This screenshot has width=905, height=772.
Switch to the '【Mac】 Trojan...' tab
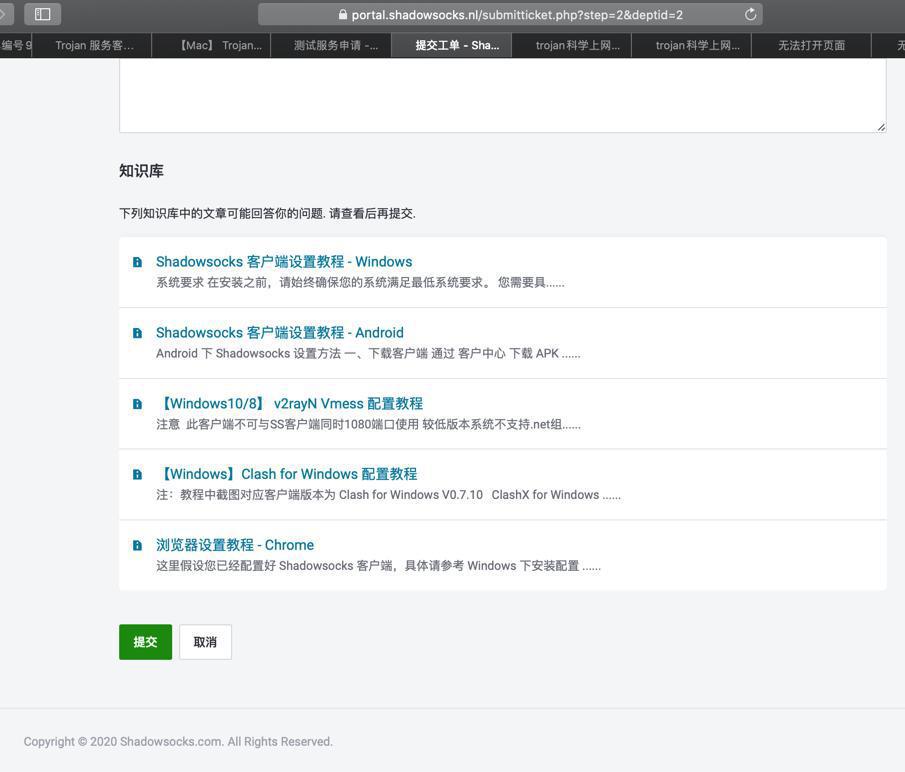(x=211, y=46)
